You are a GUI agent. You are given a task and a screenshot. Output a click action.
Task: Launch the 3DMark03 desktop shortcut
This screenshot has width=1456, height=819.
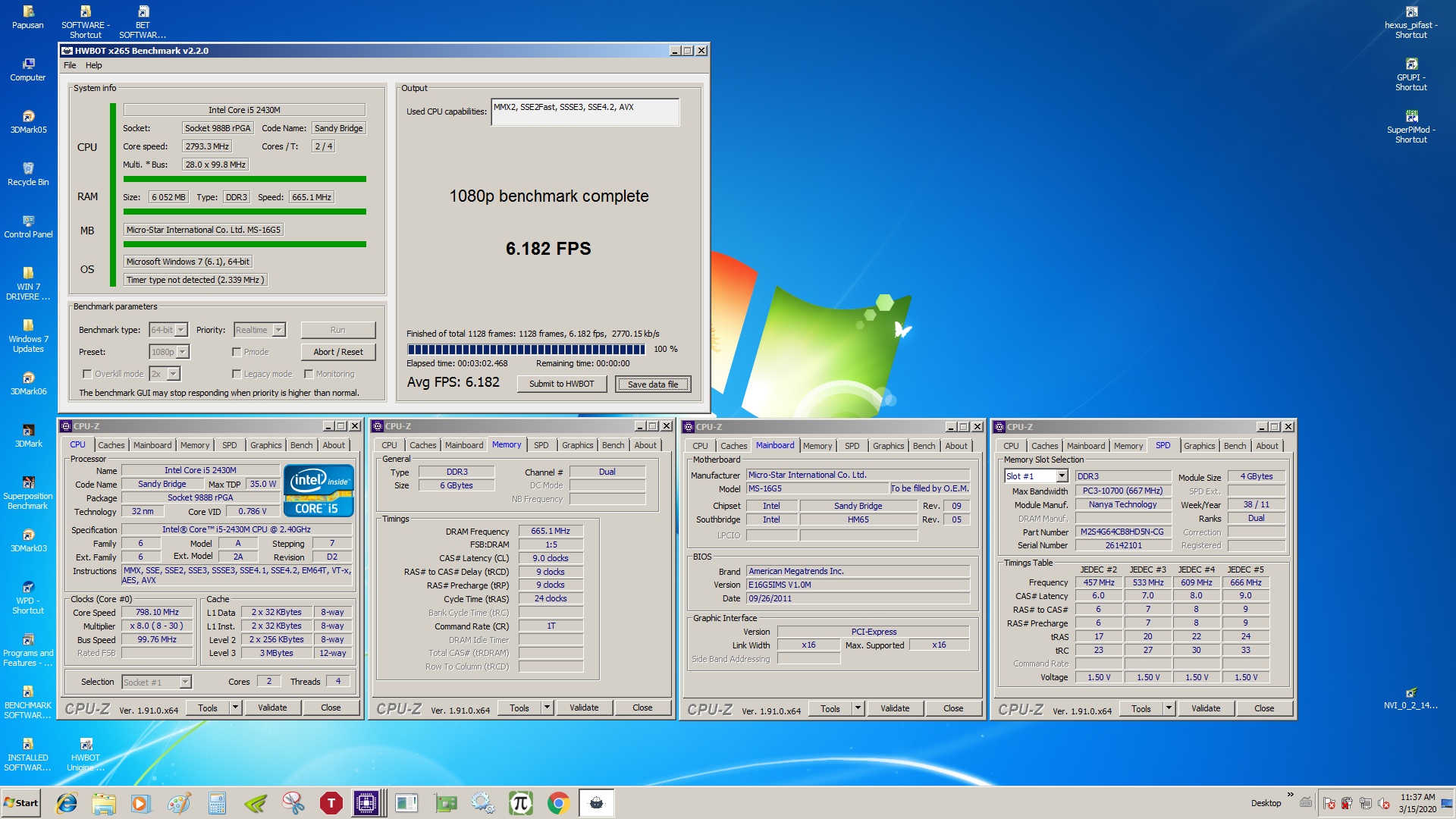click(28, 540)
